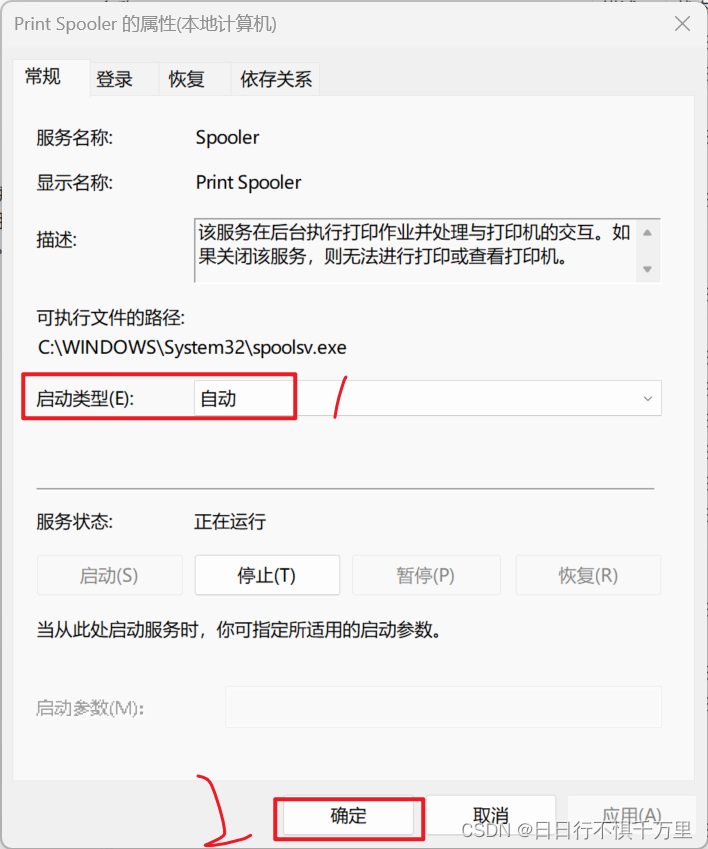Open the 启动类型 dropdown showing 自动

pyautogui.click(x=428, y=399)
